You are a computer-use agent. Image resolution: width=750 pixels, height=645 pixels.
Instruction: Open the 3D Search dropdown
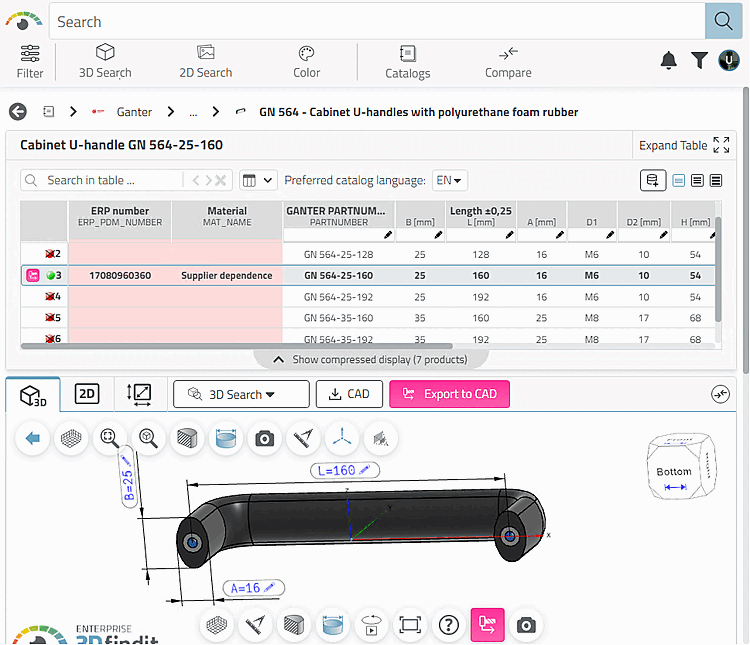241,394
